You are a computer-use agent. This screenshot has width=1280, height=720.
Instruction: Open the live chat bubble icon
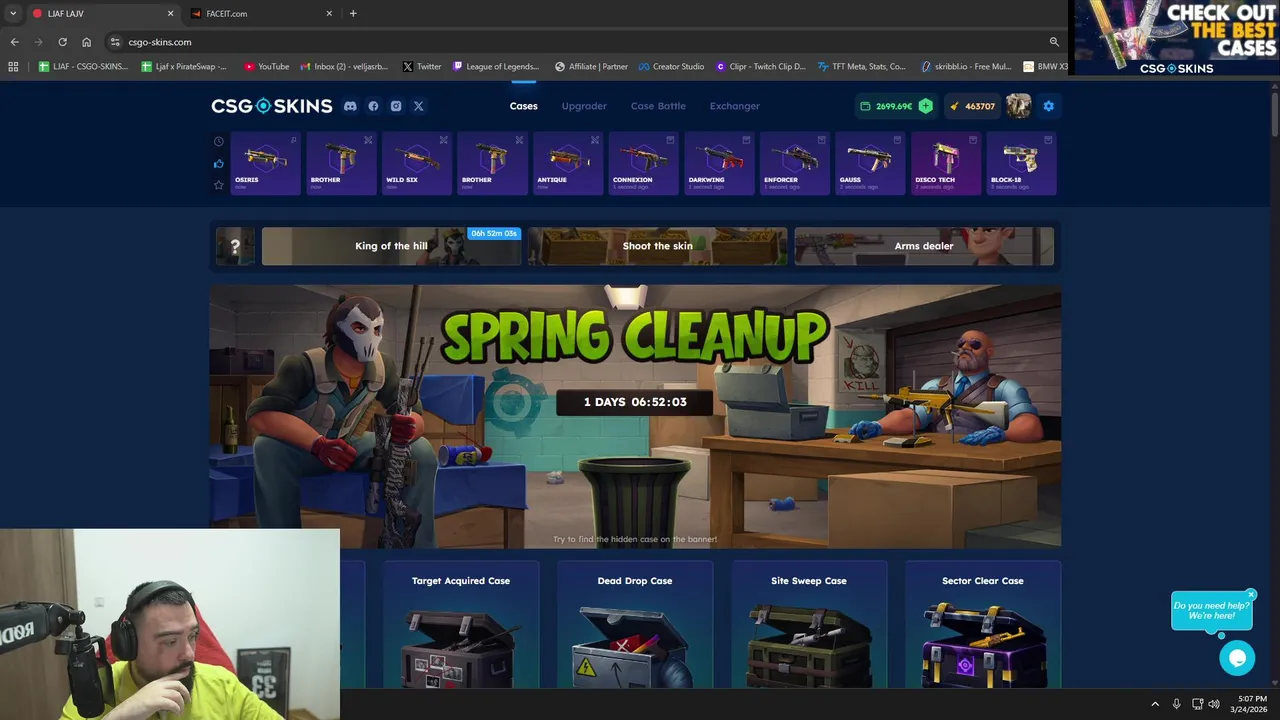1237,658
